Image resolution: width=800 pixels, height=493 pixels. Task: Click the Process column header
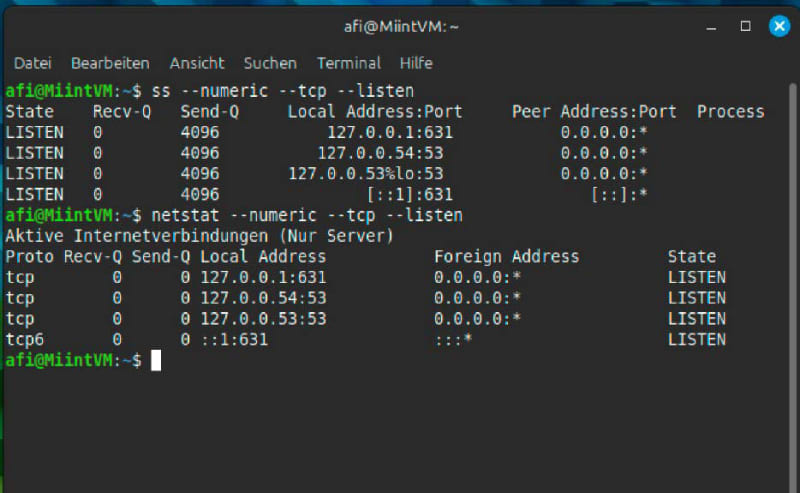pyautogui.click(x=730, y=112)
